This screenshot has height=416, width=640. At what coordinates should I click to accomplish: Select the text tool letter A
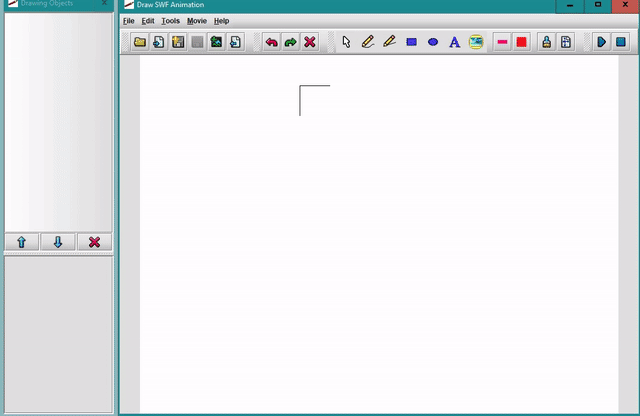[x=455, y=42]
